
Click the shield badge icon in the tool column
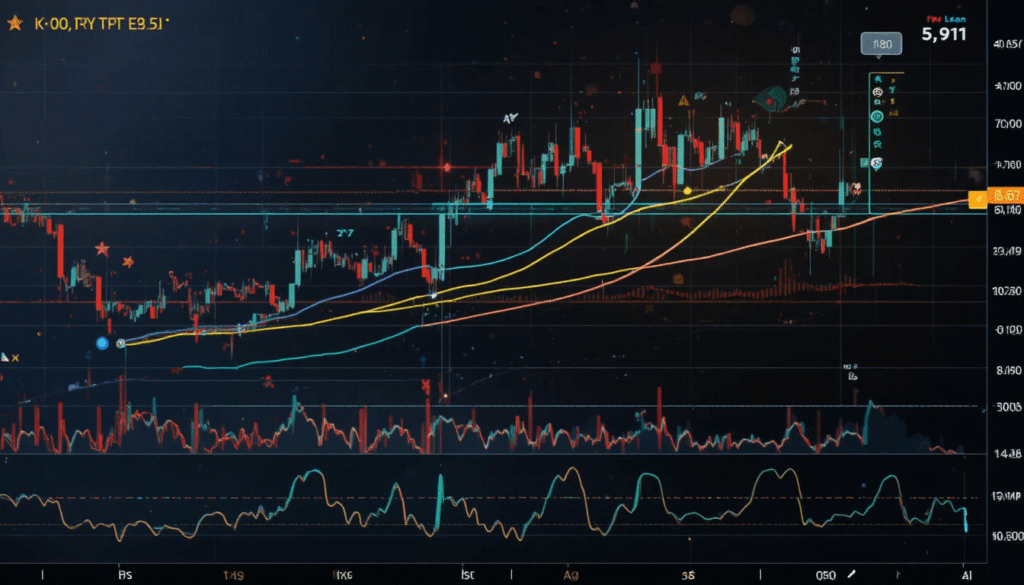pos(877,162)
